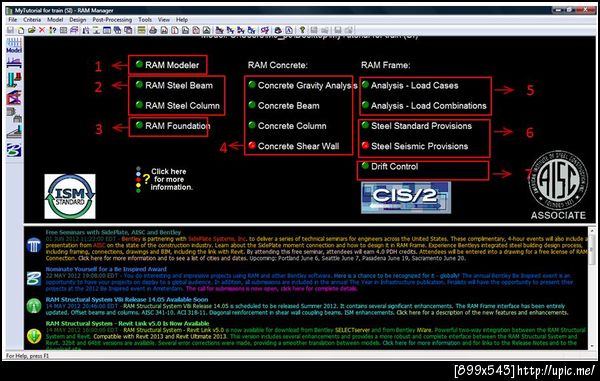Click the Concrete Beam status entry
Image resolution: width=600 pixels, height=381 pixels.
[x=284, y=106]
